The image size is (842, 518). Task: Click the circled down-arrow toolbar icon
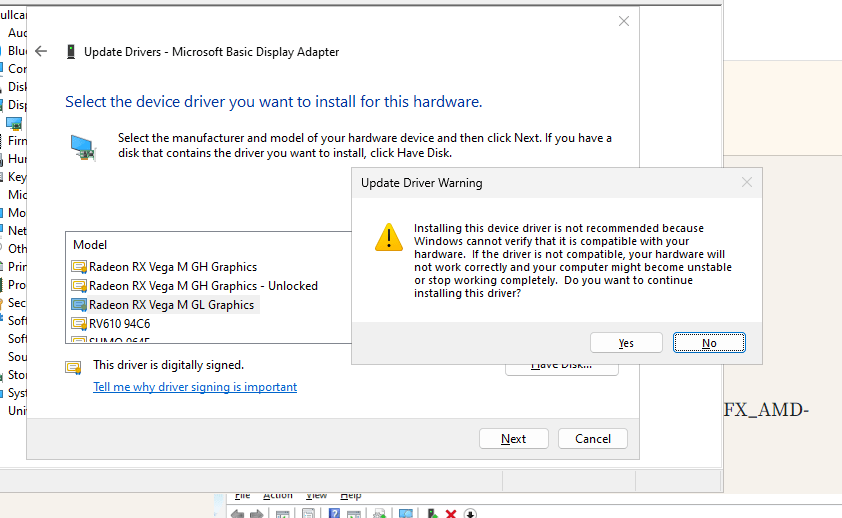click(x=470, y=514)
